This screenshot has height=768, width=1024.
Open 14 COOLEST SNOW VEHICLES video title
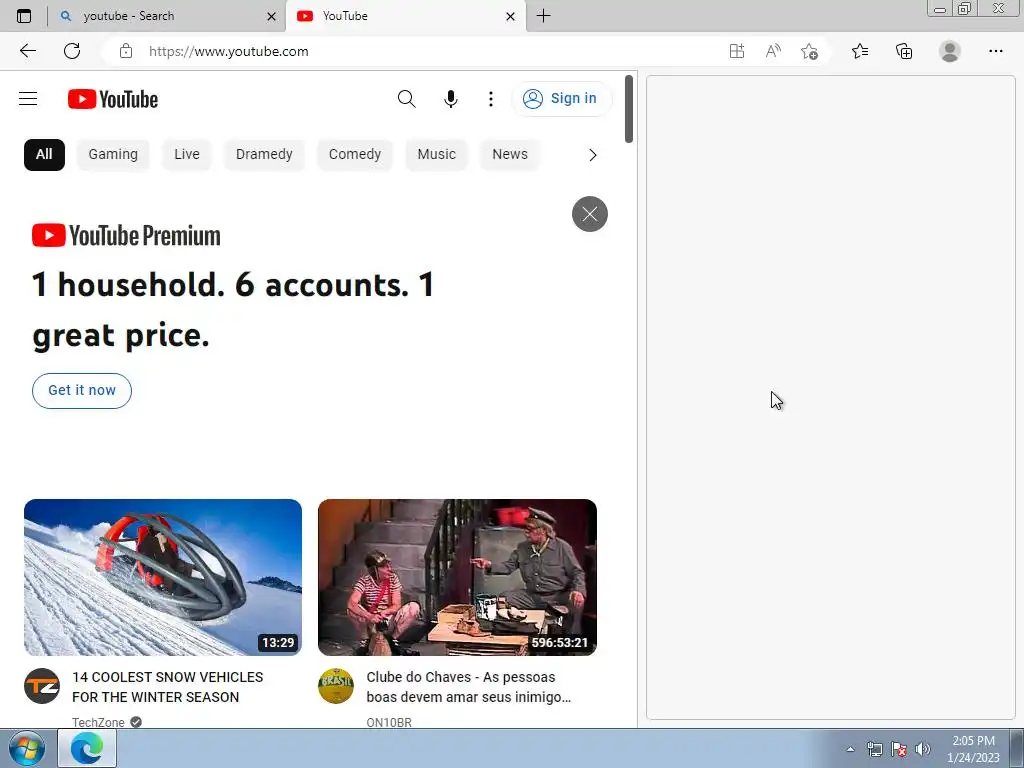tap(168, 687)
